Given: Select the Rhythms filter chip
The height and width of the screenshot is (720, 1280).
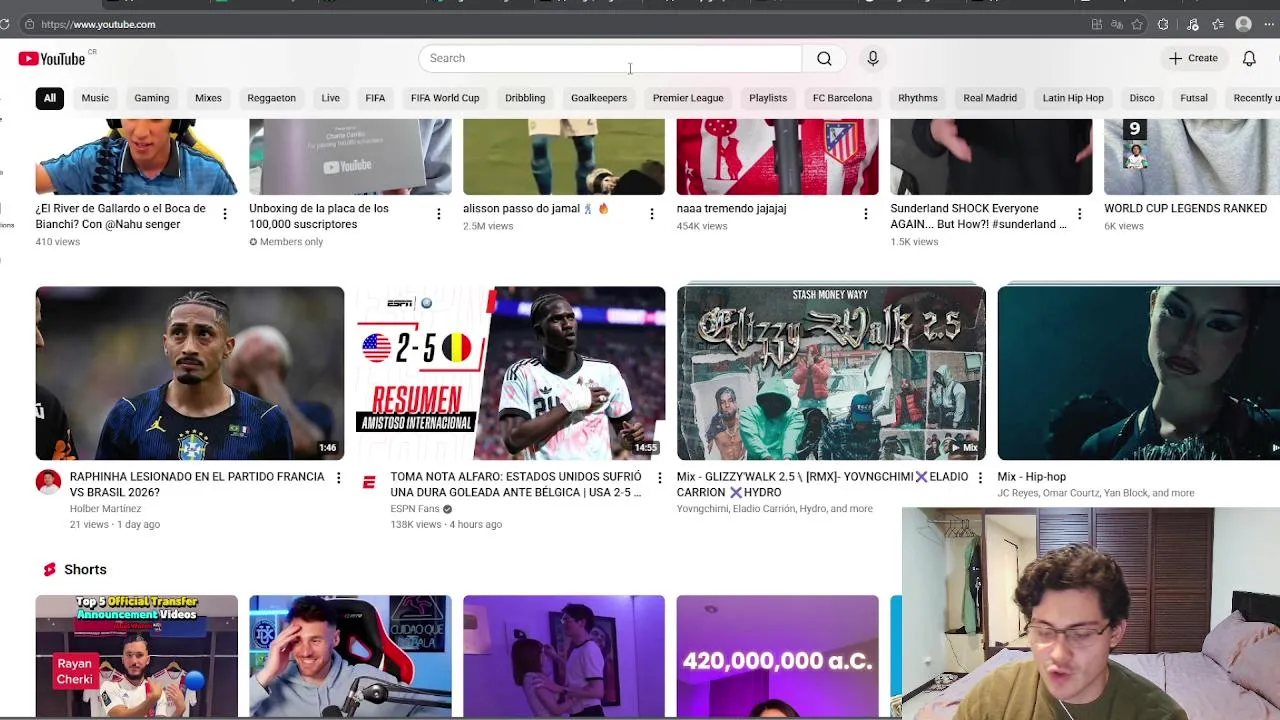Looking at the screenshot, I should pos(918,98).
